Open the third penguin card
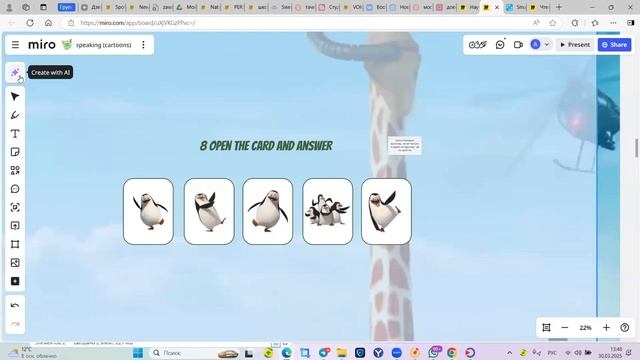640x360 pixels. [268, 211]
